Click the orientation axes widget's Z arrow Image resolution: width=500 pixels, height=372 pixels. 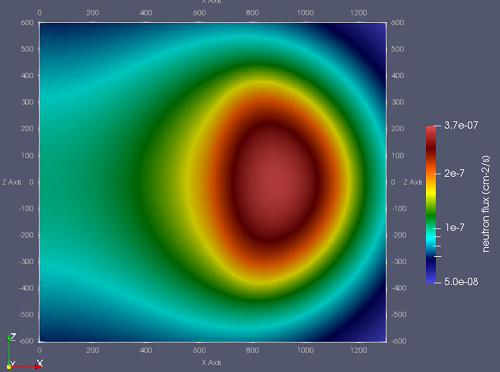click(x=9, y=338)
